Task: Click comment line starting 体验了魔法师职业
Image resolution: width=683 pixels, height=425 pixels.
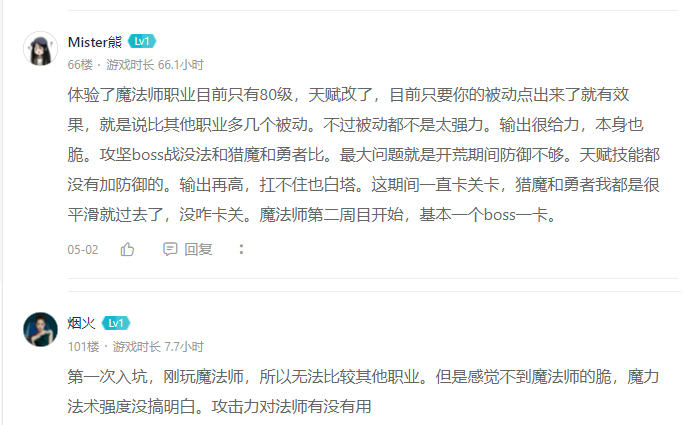Action: pyautogui.click(x=348, y=94)
